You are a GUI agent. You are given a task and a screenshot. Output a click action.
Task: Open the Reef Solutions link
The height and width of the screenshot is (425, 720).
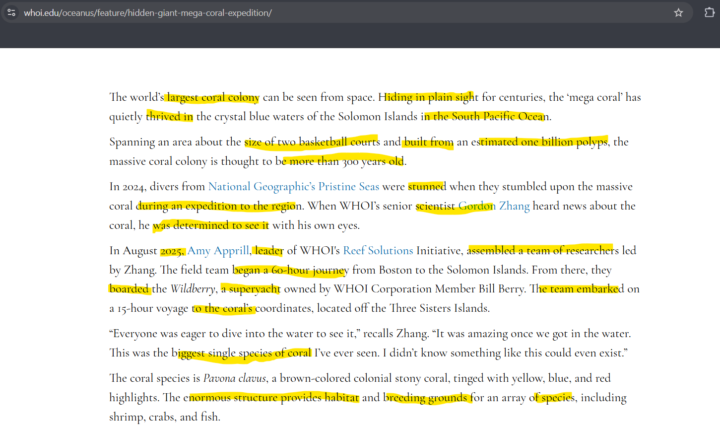pyautogui.click(x=378, y=251)
